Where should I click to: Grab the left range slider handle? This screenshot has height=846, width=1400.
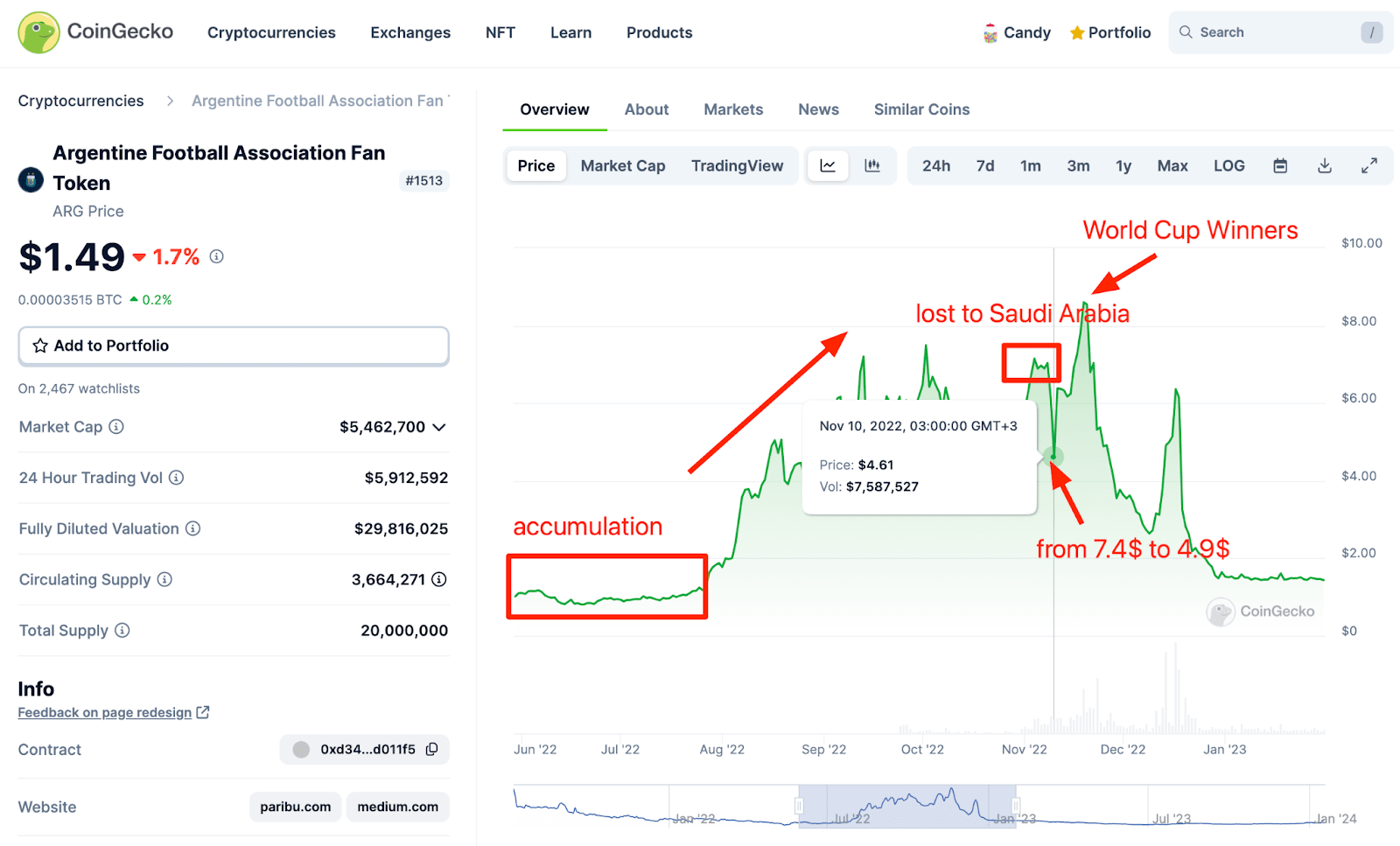(x=799, y=806)
